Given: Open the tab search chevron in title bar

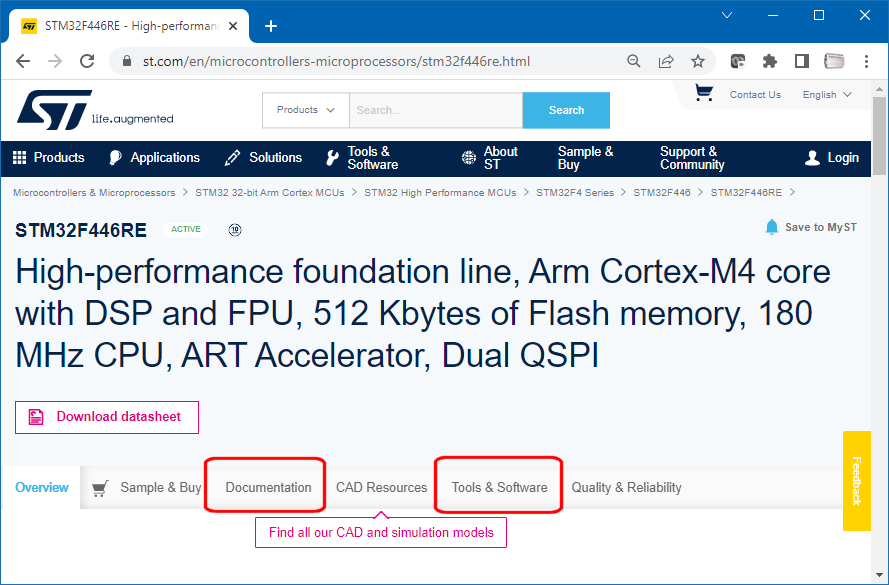Looking at the screenshot, I should pos(727,15).
